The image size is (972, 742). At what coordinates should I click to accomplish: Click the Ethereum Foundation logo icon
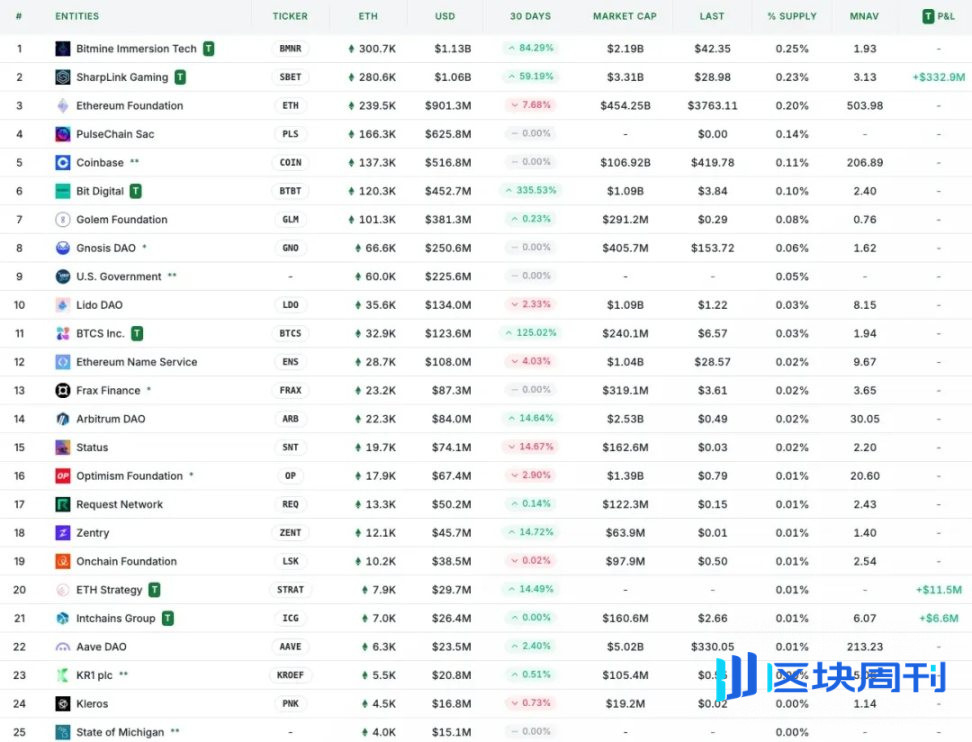(63, 105)
